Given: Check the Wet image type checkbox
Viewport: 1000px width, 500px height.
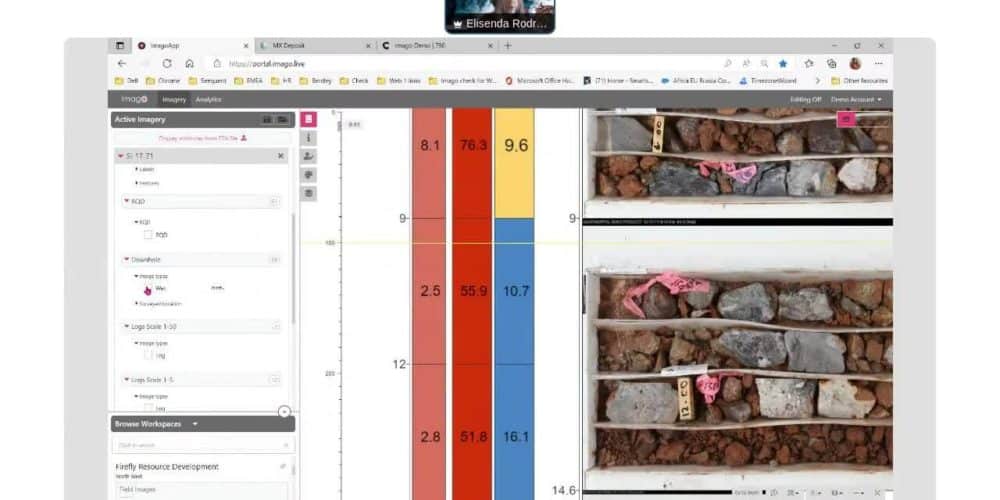Looking at the screenshot, I should click(148, 288).
